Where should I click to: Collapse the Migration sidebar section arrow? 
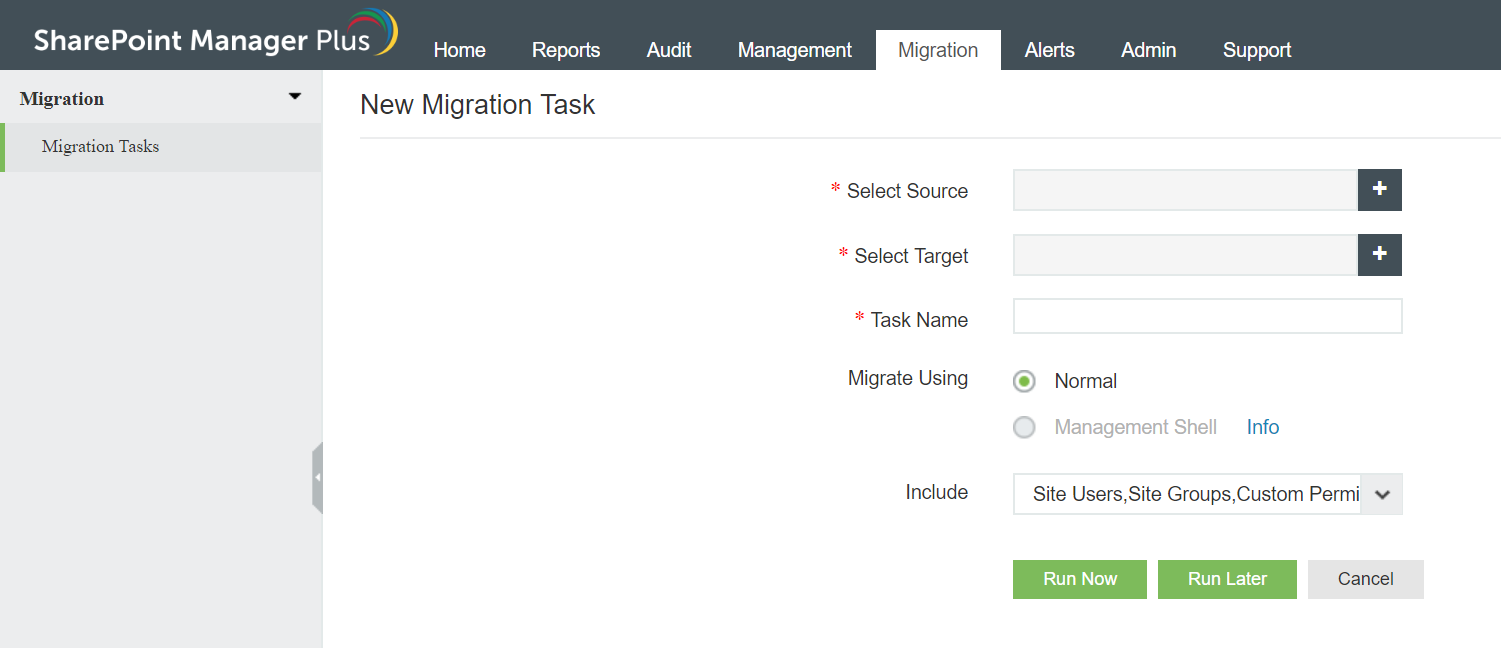coord(294,97)
